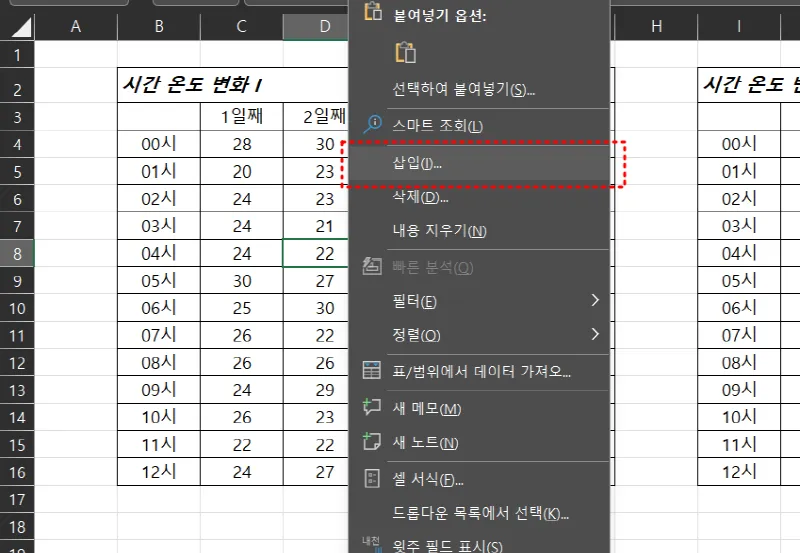Click cell C4 with value 28
This screenshot has width=800, height=553.
click(242, 144)
